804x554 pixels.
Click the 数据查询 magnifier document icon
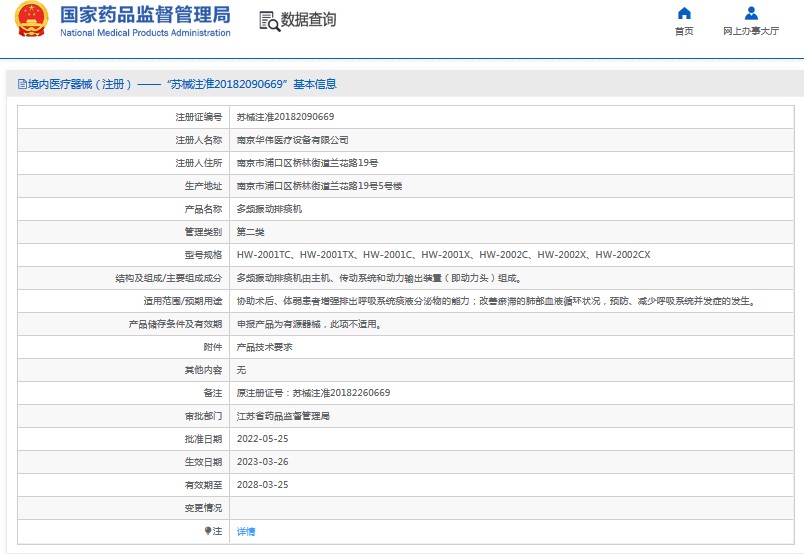tap(268, 21)
